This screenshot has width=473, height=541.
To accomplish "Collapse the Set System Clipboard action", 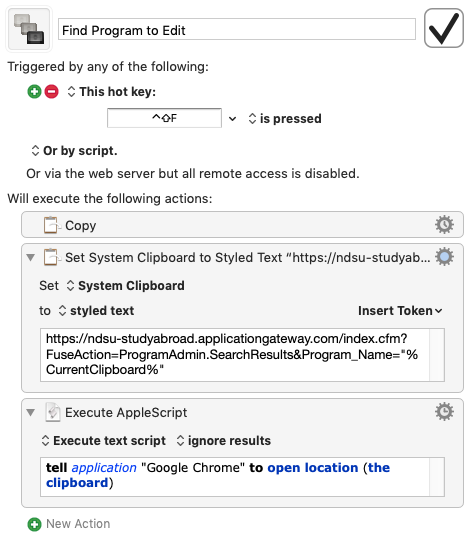I will pos(31,257).
